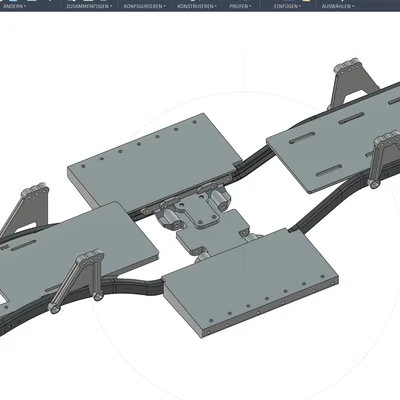Open the ZUSAMMENFÜGEN dropdown menu
The height and width of the screenshot is (400, 400).
[89, 6]
